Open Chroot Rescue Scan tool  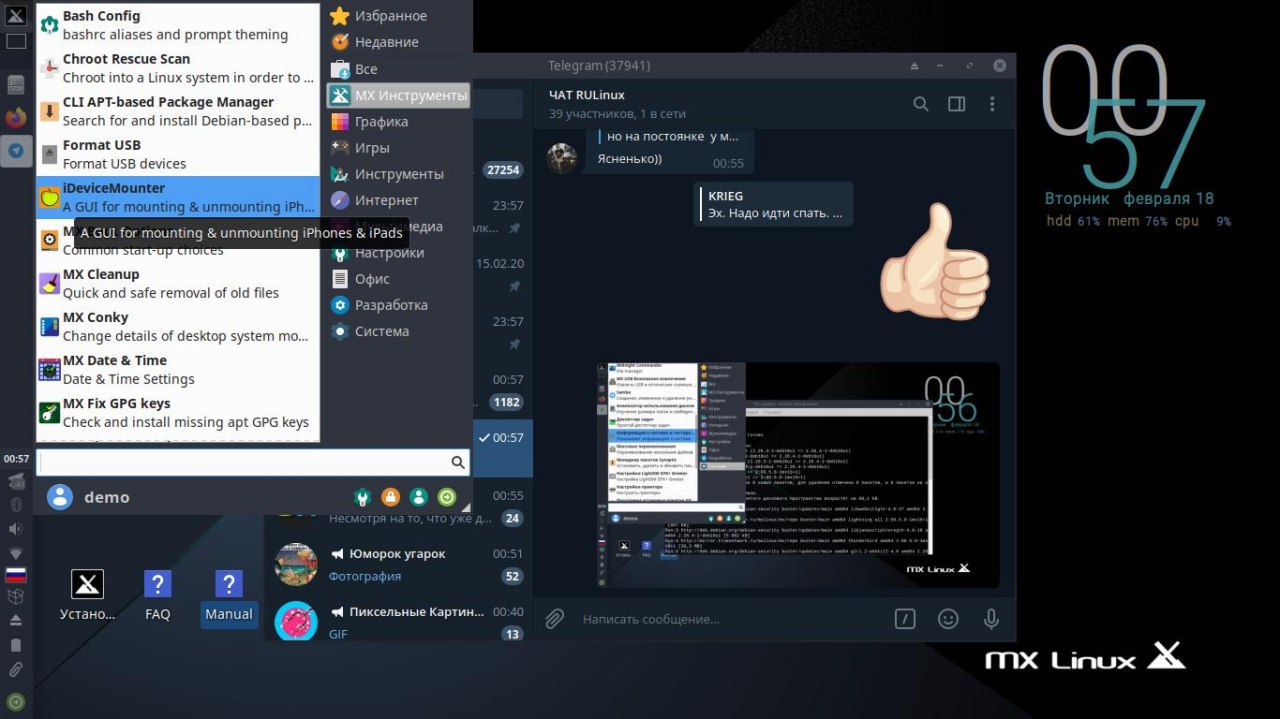(x=178, y=68)
